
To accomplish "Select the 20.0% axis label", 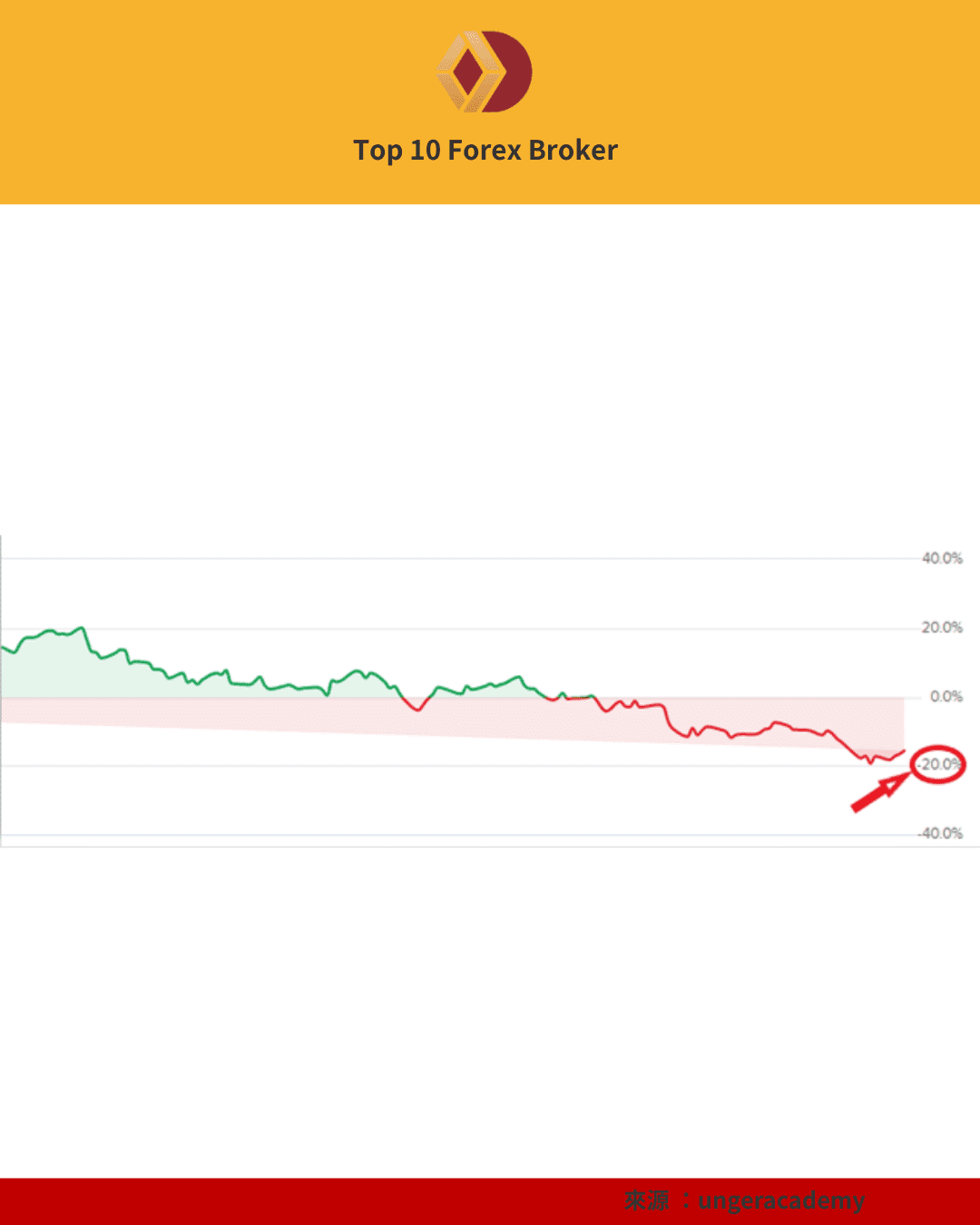I will pos(942,628).
